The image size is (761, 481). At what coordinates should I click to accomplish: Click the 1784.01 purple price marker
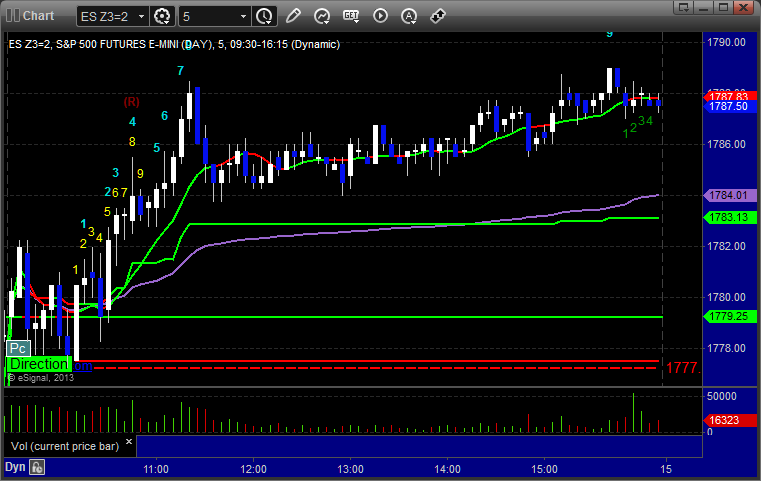[x=729, y=195]
